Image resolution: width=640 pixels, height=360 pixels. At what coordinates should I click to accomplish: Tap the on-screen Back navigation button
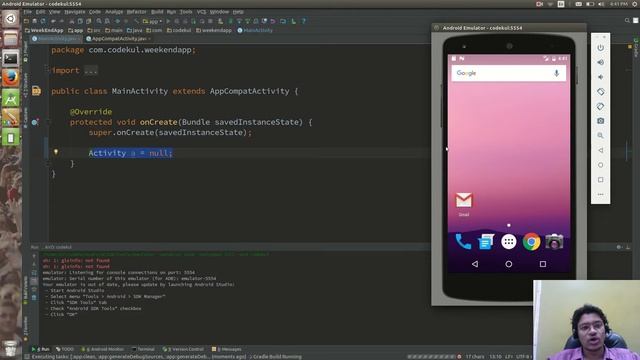(x=475, y=264)
